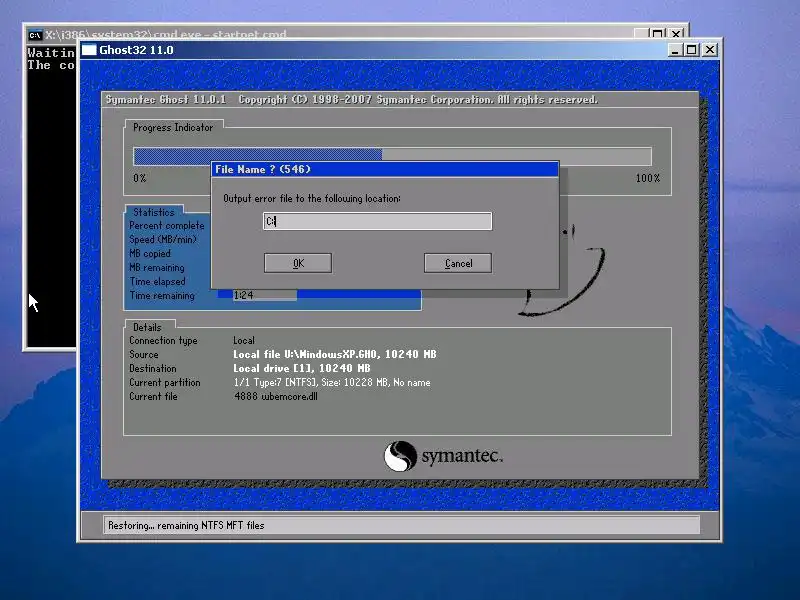Maximize the cmd.exe window behind Ghost

[x=658, y=34]
